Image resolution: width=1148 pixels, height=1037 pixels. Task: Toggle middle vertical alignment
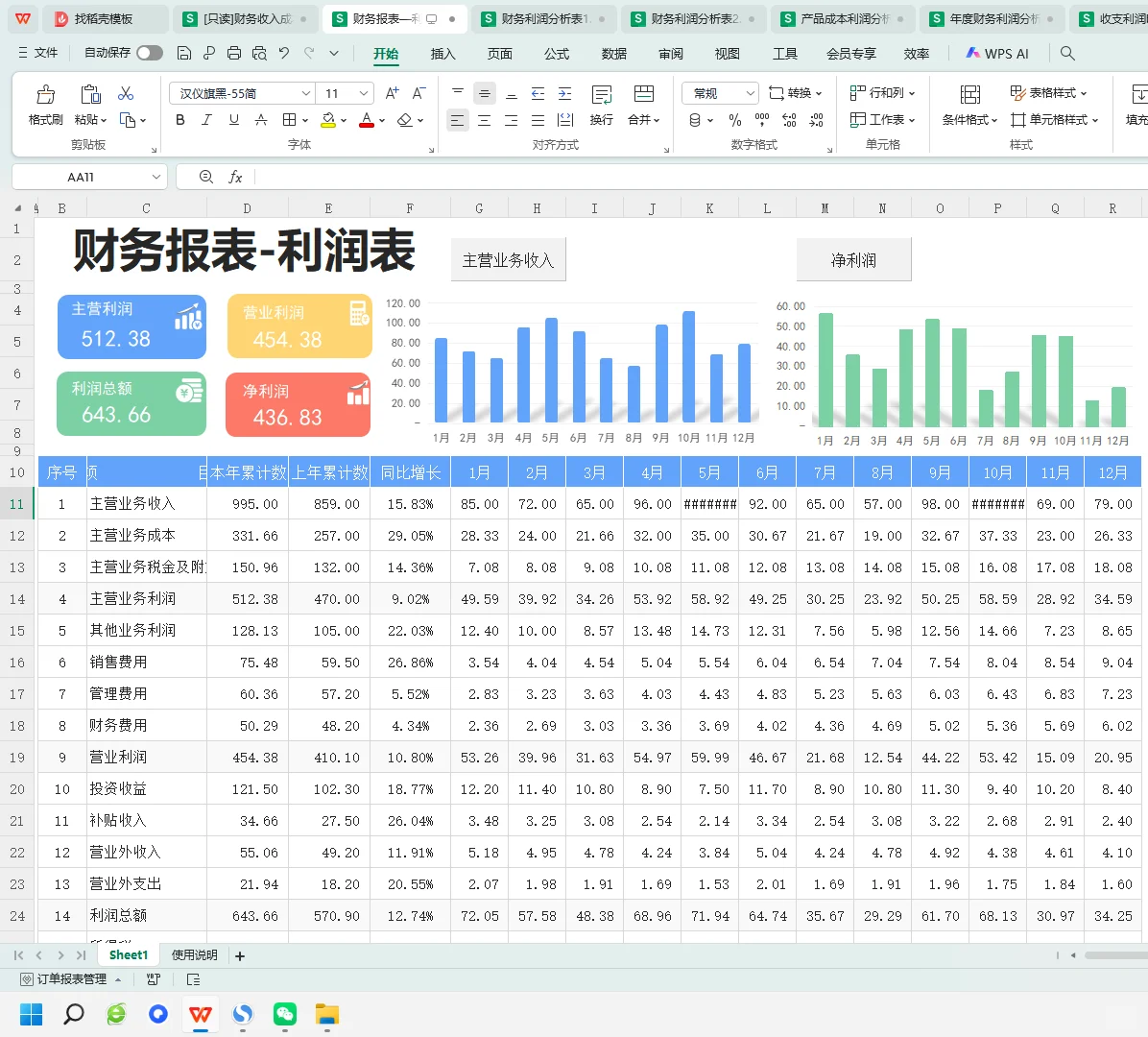(484, 94)
